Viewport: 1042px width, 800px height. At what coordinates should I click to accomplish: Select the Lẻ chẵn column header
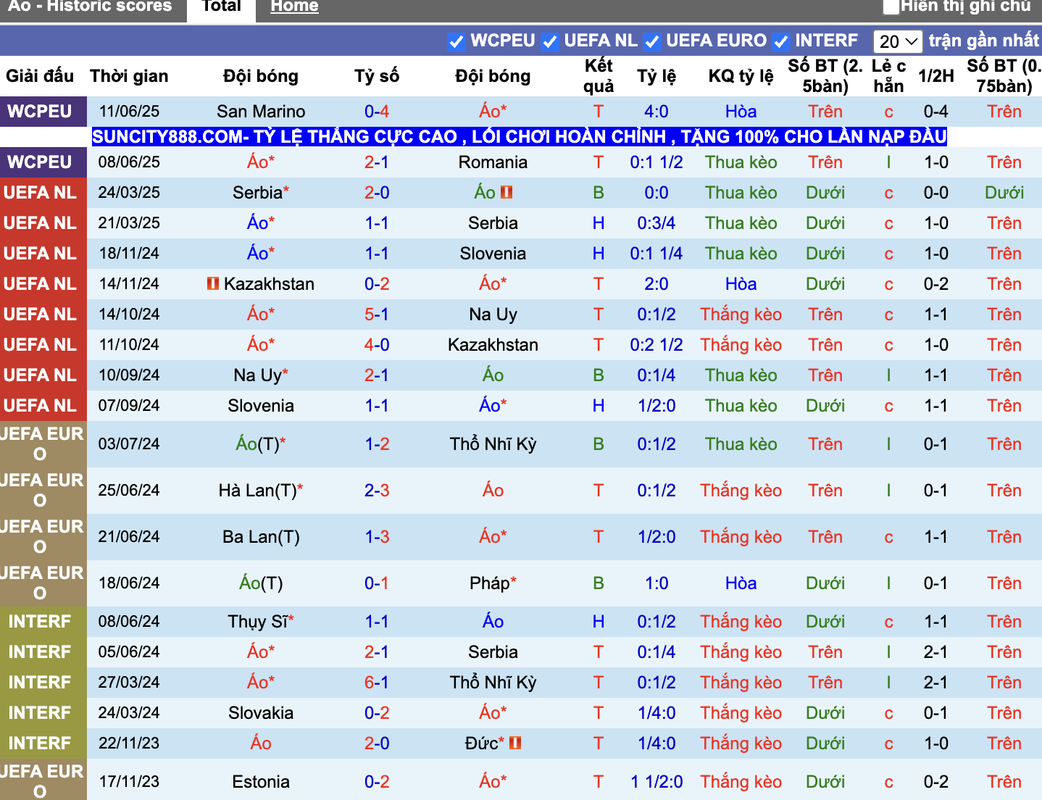click(888, 76)
